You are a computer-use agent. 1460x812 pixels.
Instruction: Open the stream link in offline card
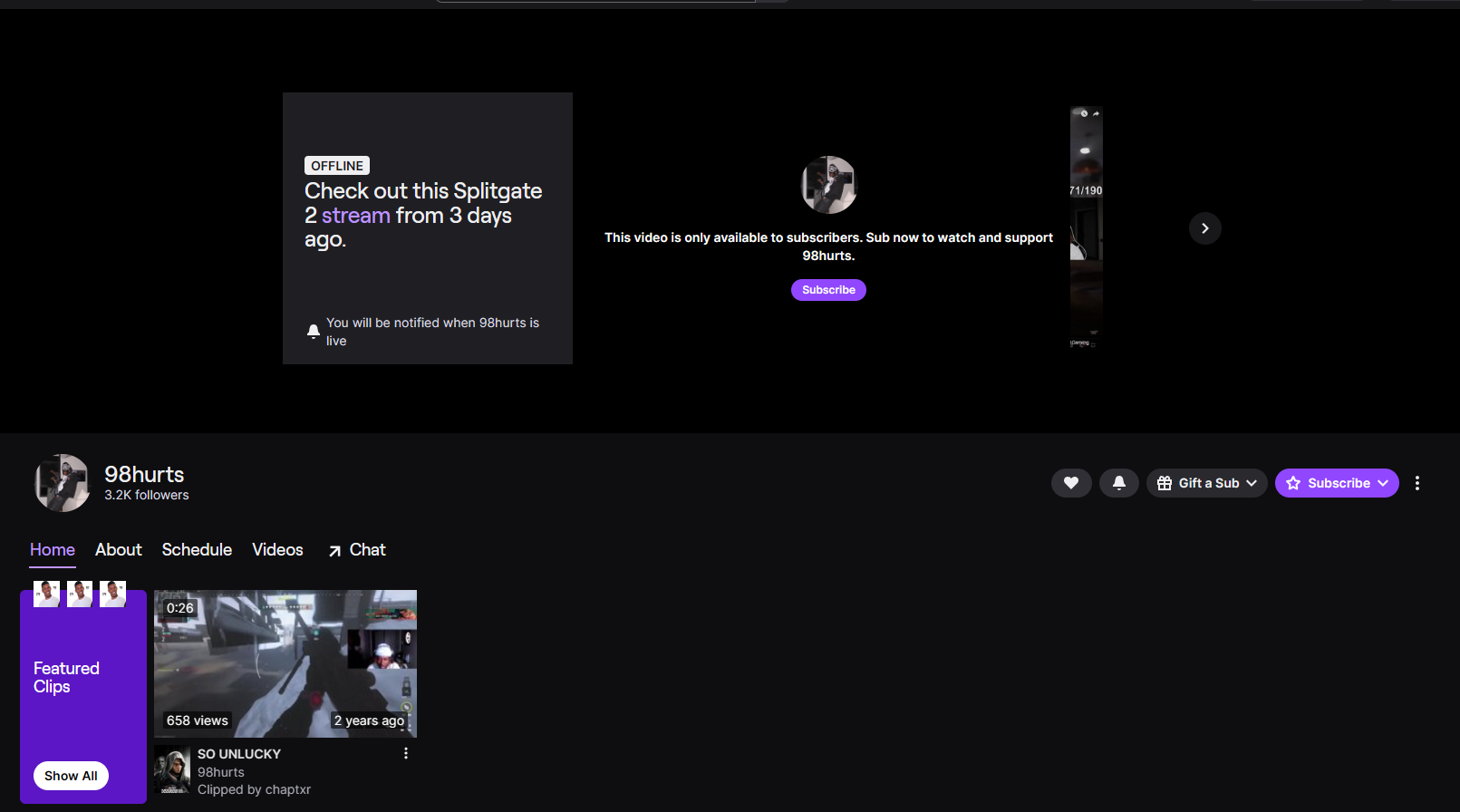[x=355, y=216]
